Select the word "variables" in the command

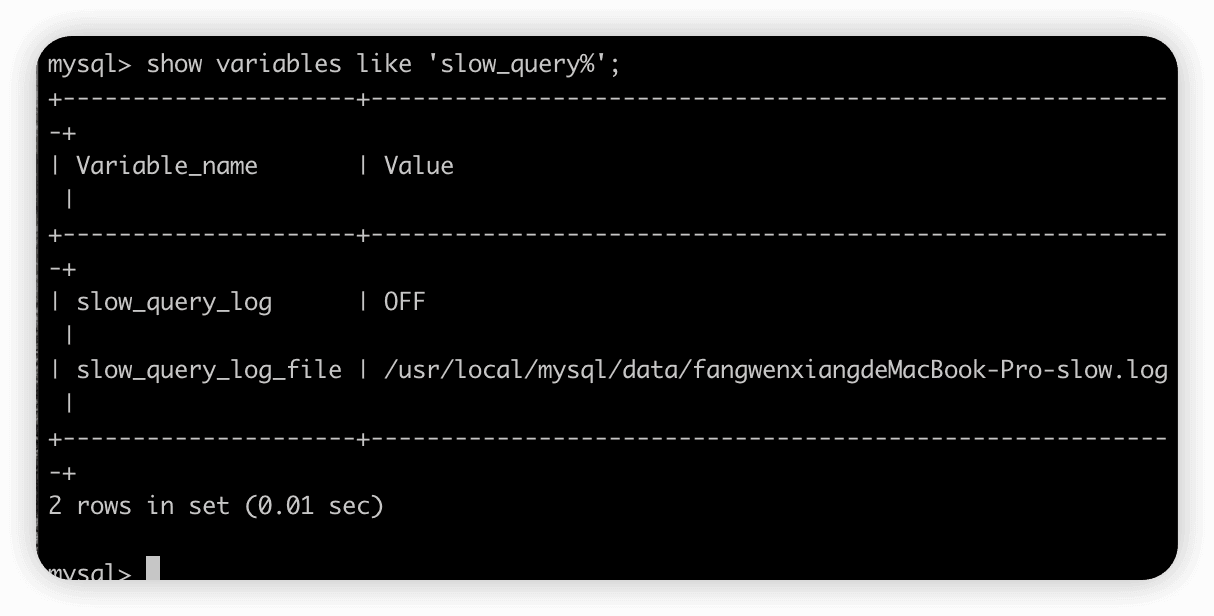tap(279, 64)
